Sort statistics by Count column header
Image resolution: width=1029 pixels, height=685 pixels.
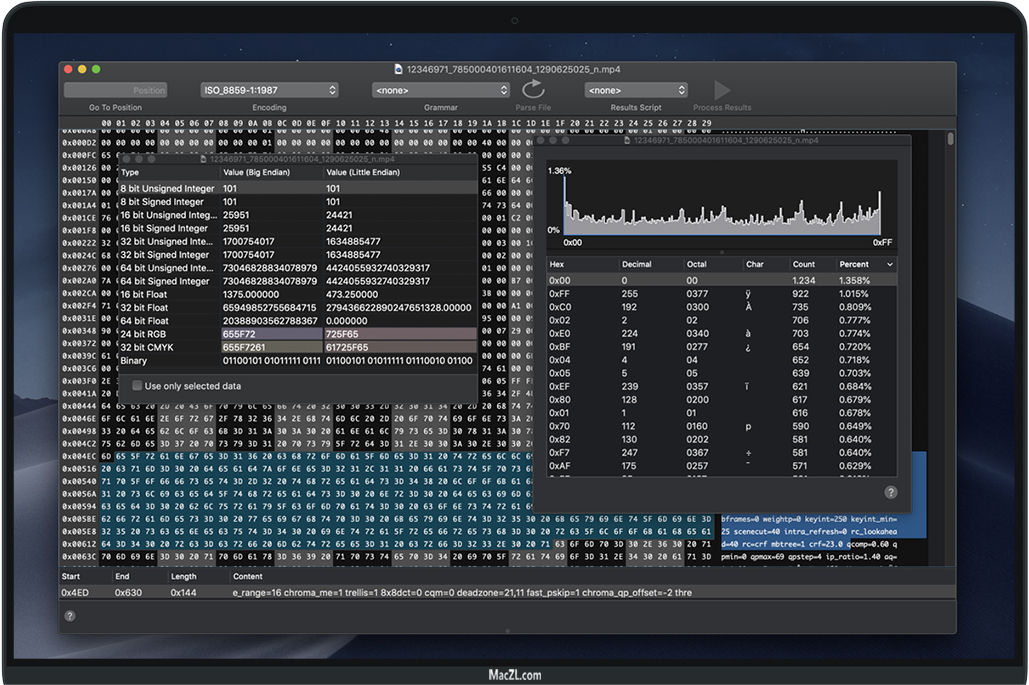(x=805, y=264)
